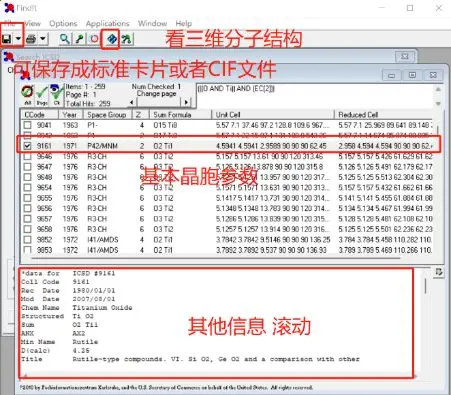
Task: Open the Options menu
Action: click(63, 24)
